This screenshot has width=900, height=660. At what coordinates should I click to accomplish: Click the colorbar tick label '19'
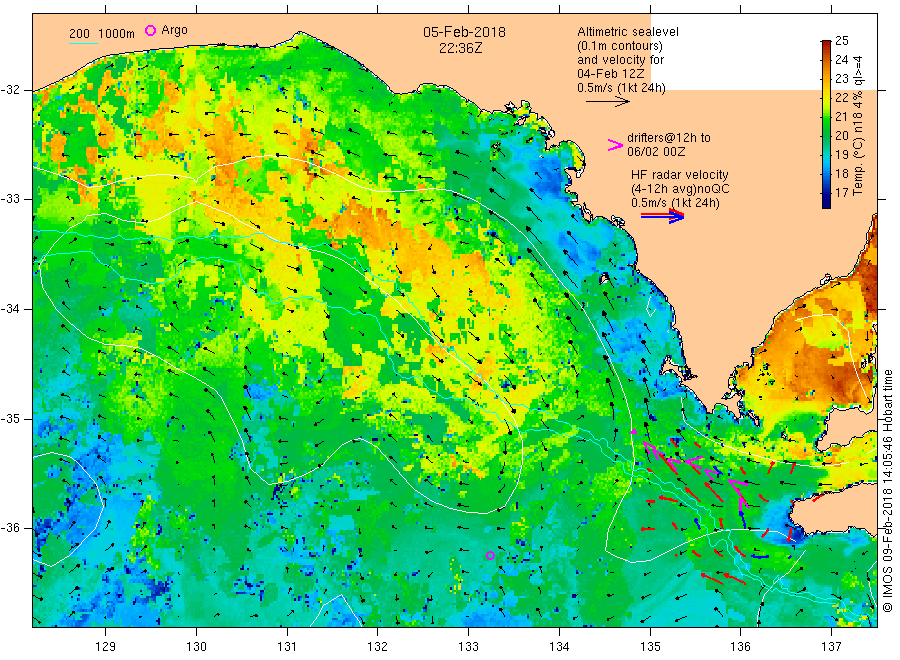[x=841, y=154]
